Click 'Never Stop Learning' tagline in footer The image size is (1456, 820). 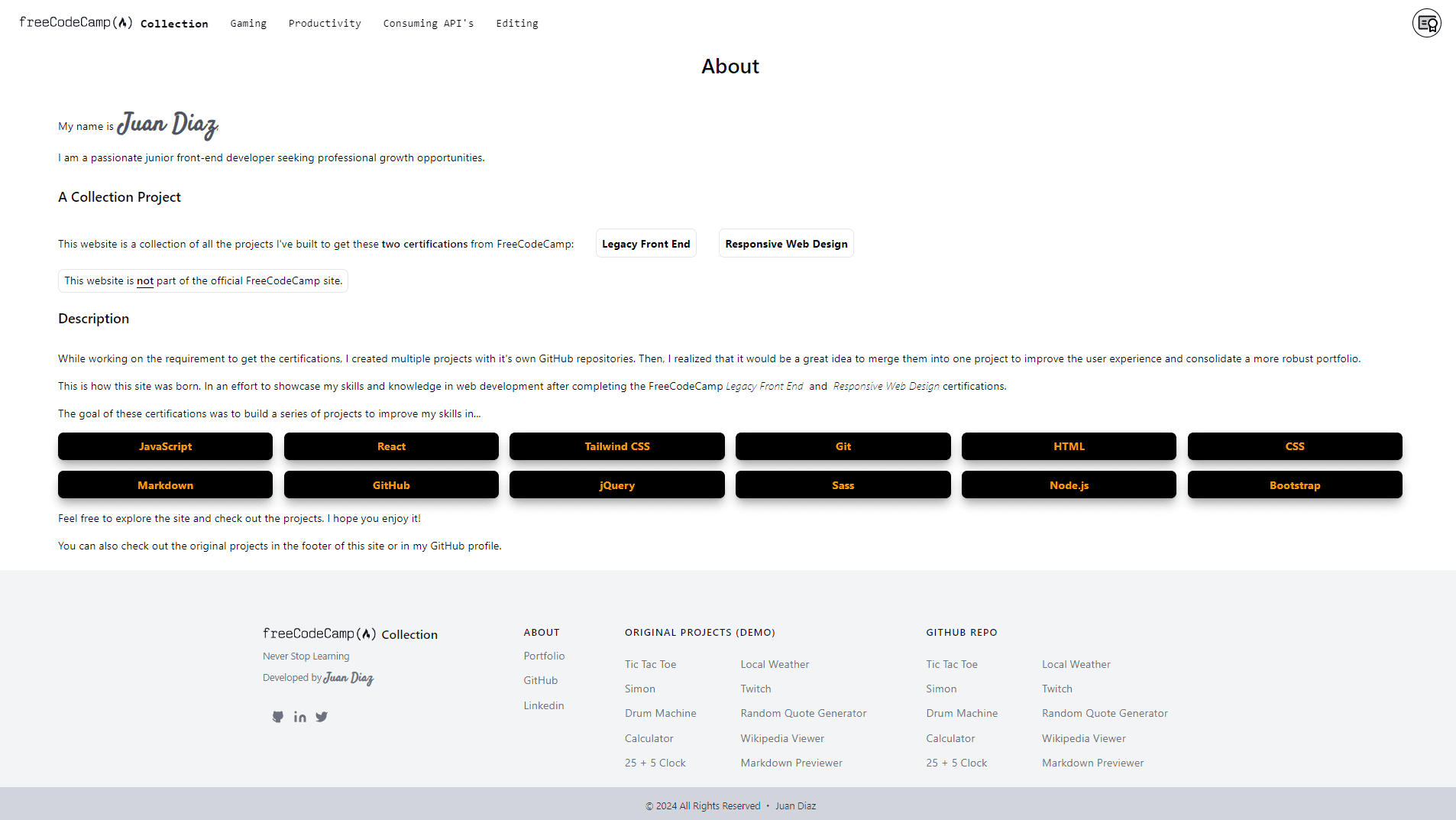pyautogui.click(x=306, y=656)
